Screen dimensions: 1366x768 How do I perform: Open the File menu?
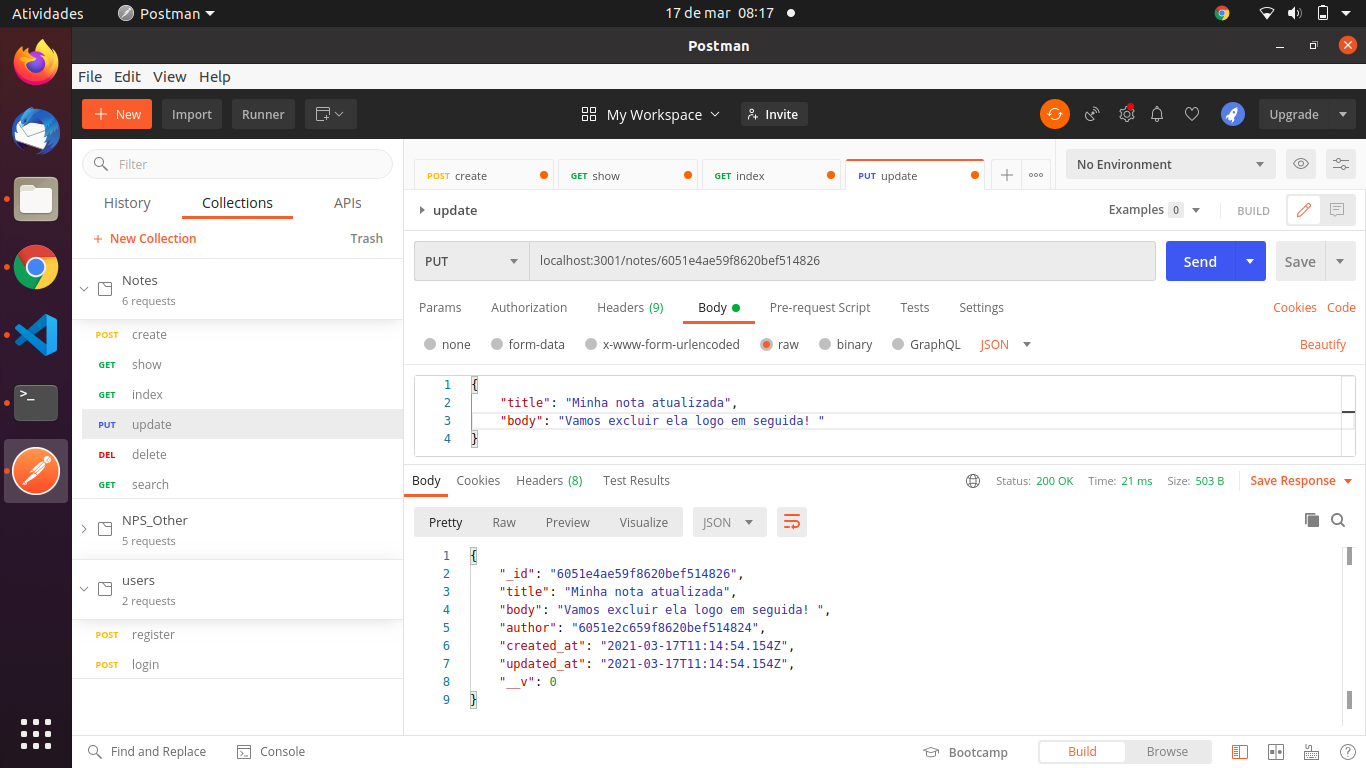tap(90, 76)
